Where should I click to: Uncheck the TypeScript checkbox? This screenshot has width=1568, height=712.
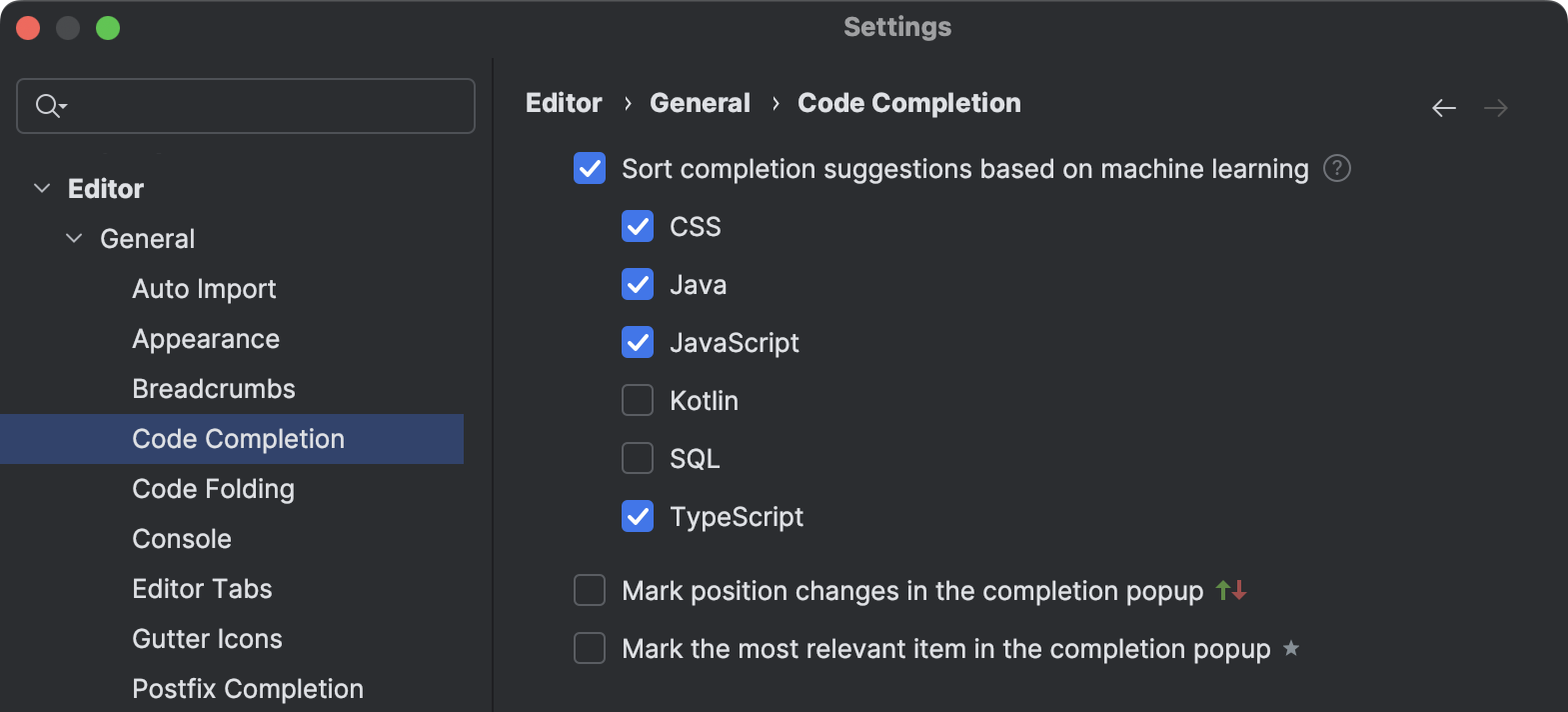[x=638, y=516]
